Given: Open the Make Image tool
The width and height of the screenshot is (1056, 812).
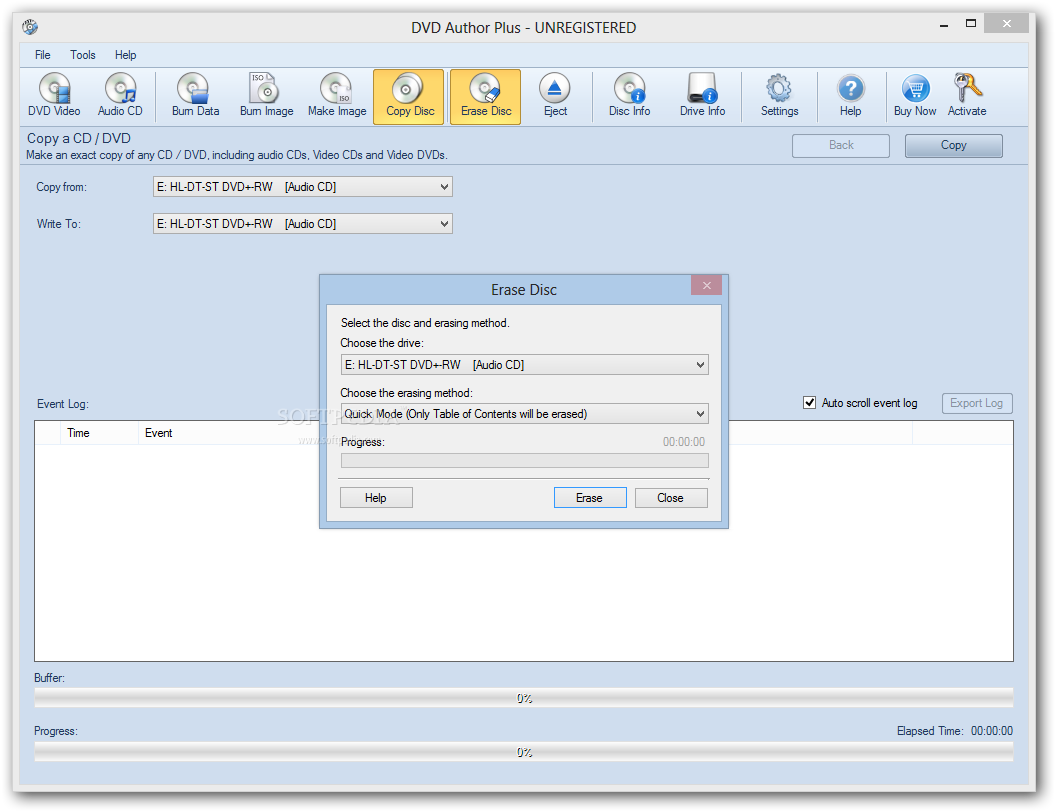Looking at the screenshot, I should pyautogui.click(x=337, y=96).
